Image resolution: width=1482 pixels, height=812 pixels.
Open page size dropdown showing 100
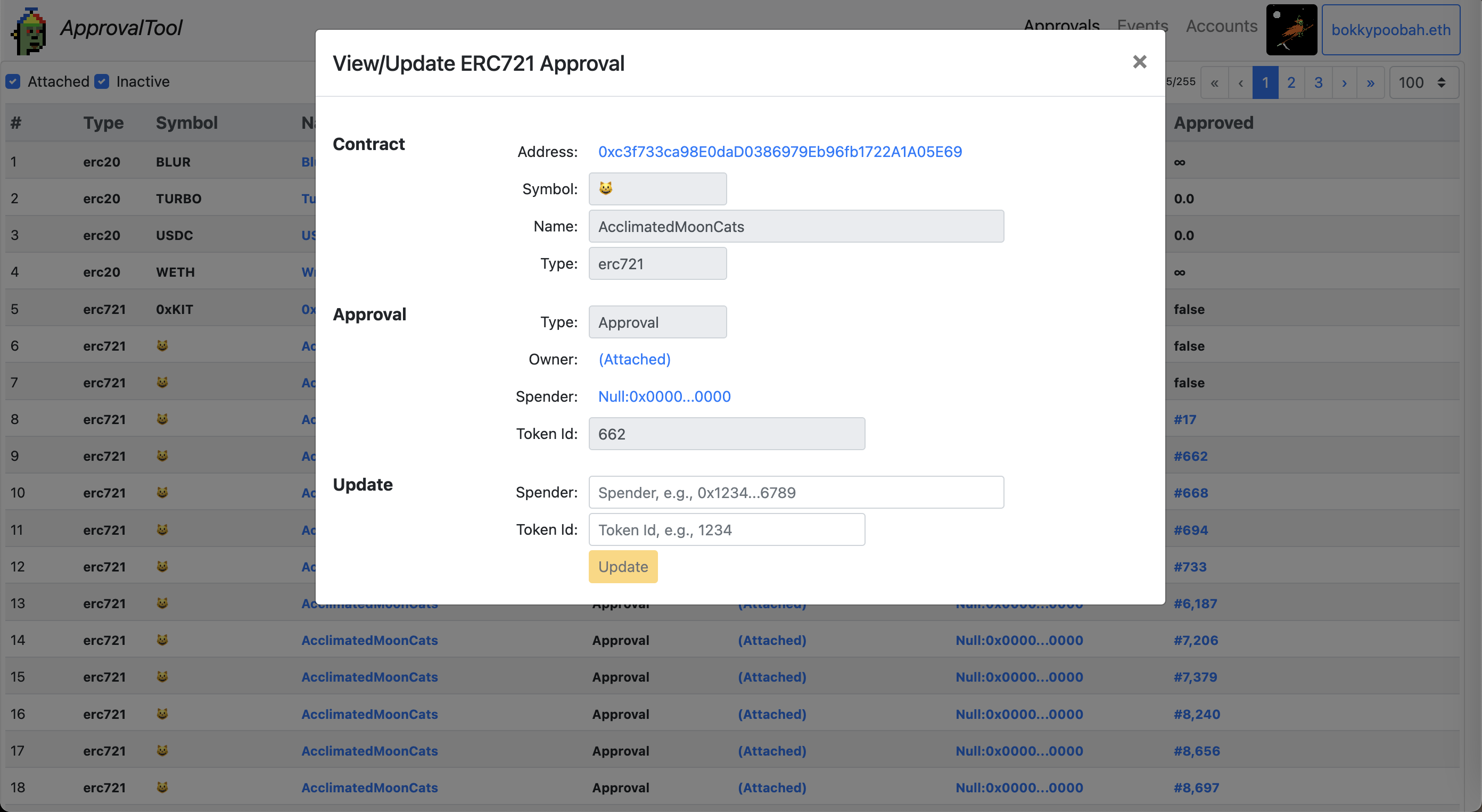(x=1423, y=83)
